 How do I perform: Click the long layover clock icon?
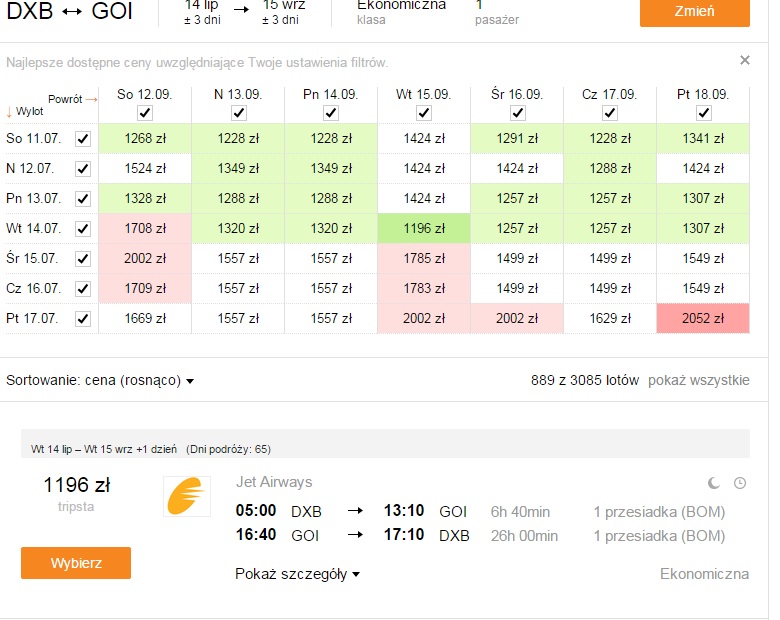tap(740, 483)
